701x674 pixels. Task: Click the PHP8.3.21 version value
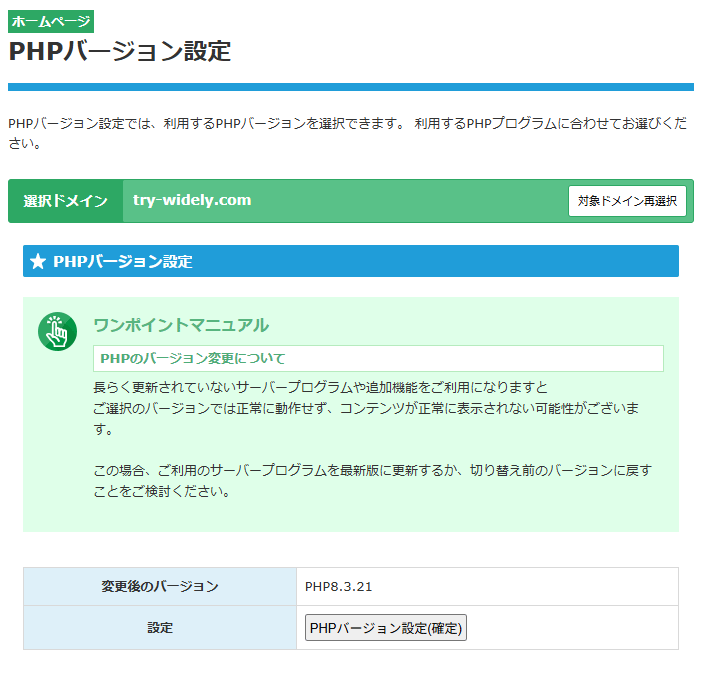(x=339, y=587)
